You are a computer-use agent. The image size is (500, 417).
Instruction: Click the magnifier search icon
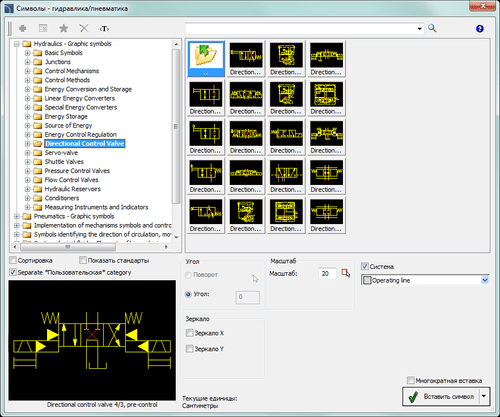432,28
